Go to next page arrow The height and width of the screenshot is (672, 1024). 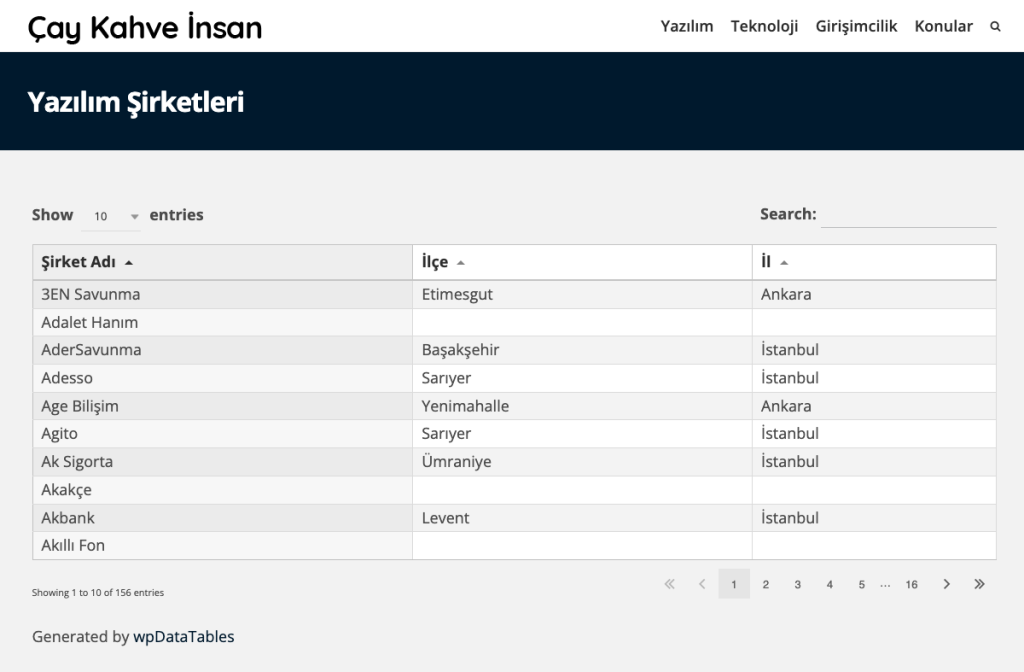(946, 584)
